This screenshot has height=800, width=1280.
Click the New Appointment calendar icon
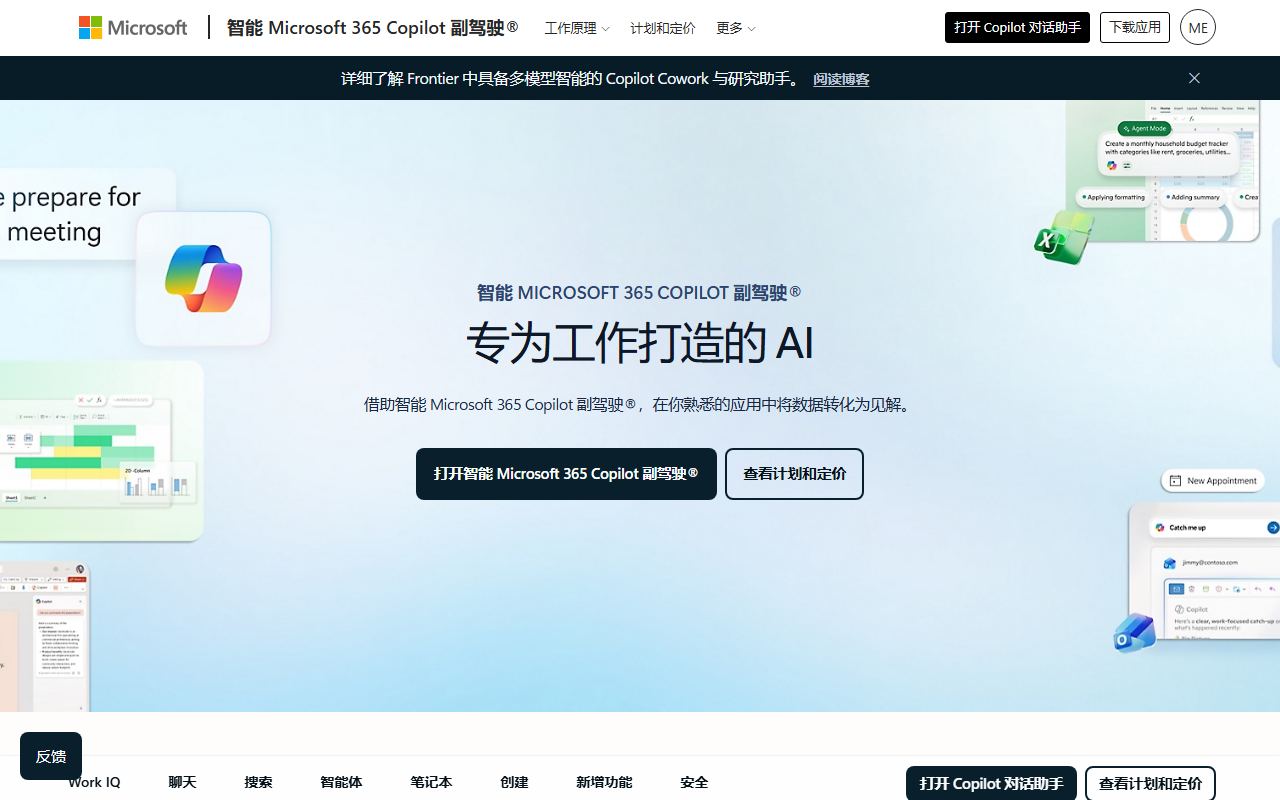tap(1175, 481)
